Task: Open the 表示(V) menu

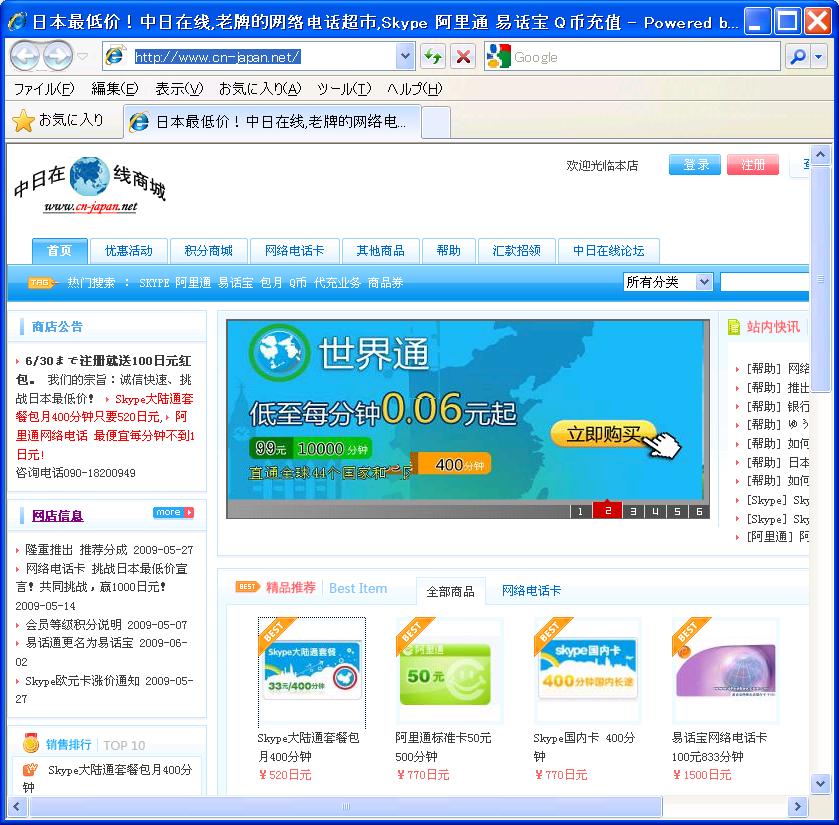Action: coord(179,89)
